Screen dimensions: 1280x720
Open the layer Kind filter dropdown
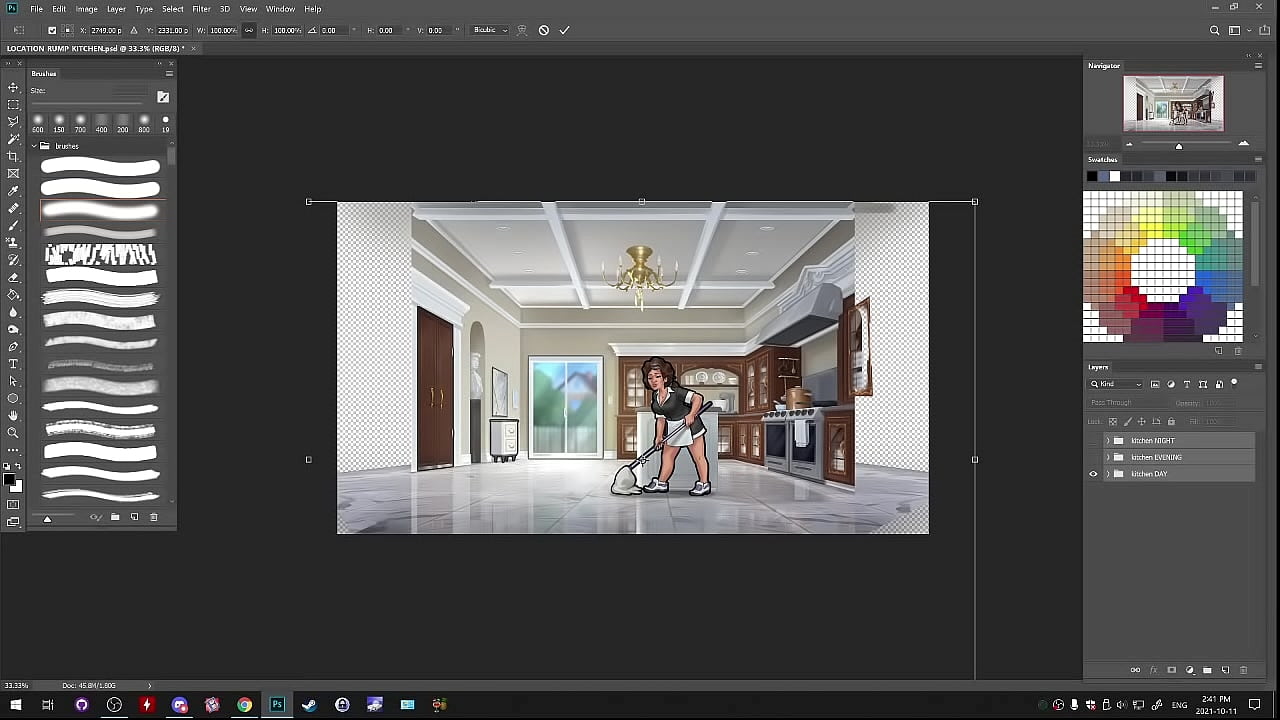coord(1116,384)
